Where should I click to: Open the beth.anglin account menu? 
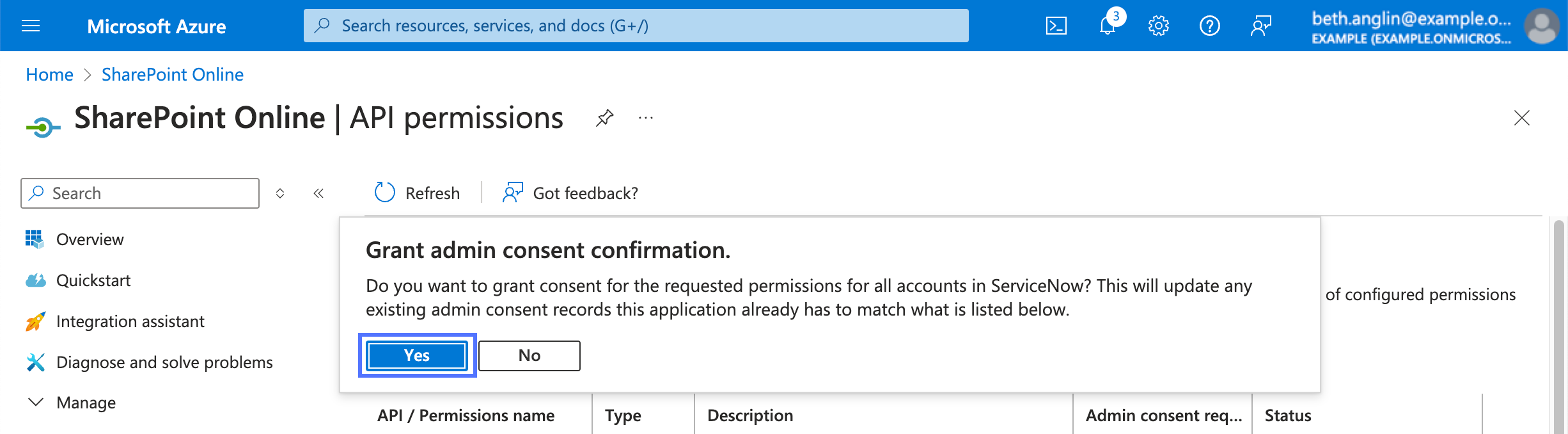[1411, 27]
